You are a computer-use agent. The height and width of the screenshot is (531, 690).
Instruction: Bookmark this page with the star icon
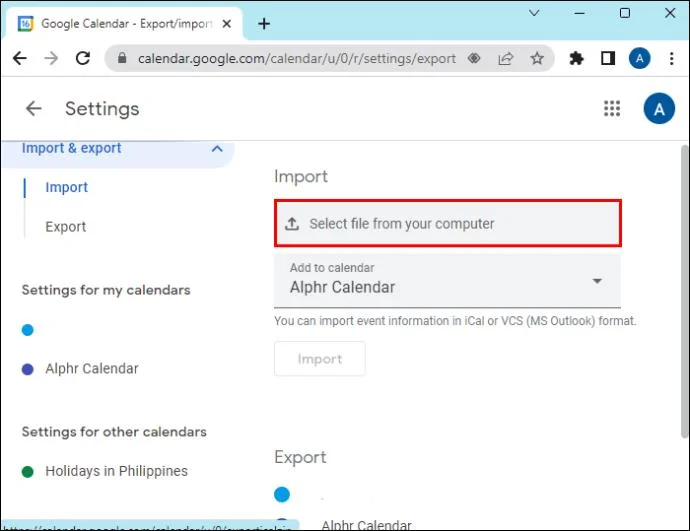537,58
